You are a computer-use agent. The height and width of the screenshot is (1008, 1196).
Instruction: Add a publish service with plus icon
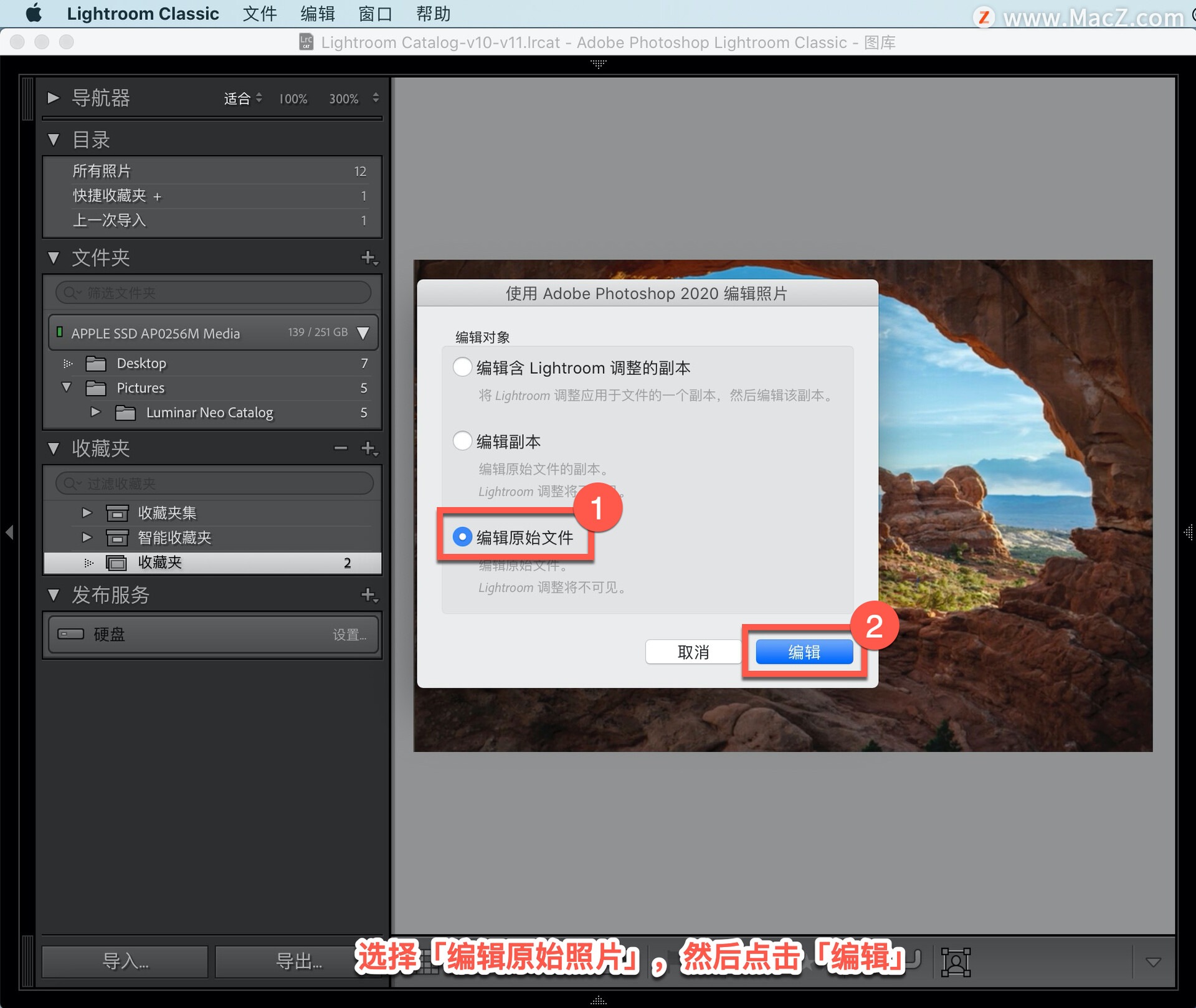(369, 594)
